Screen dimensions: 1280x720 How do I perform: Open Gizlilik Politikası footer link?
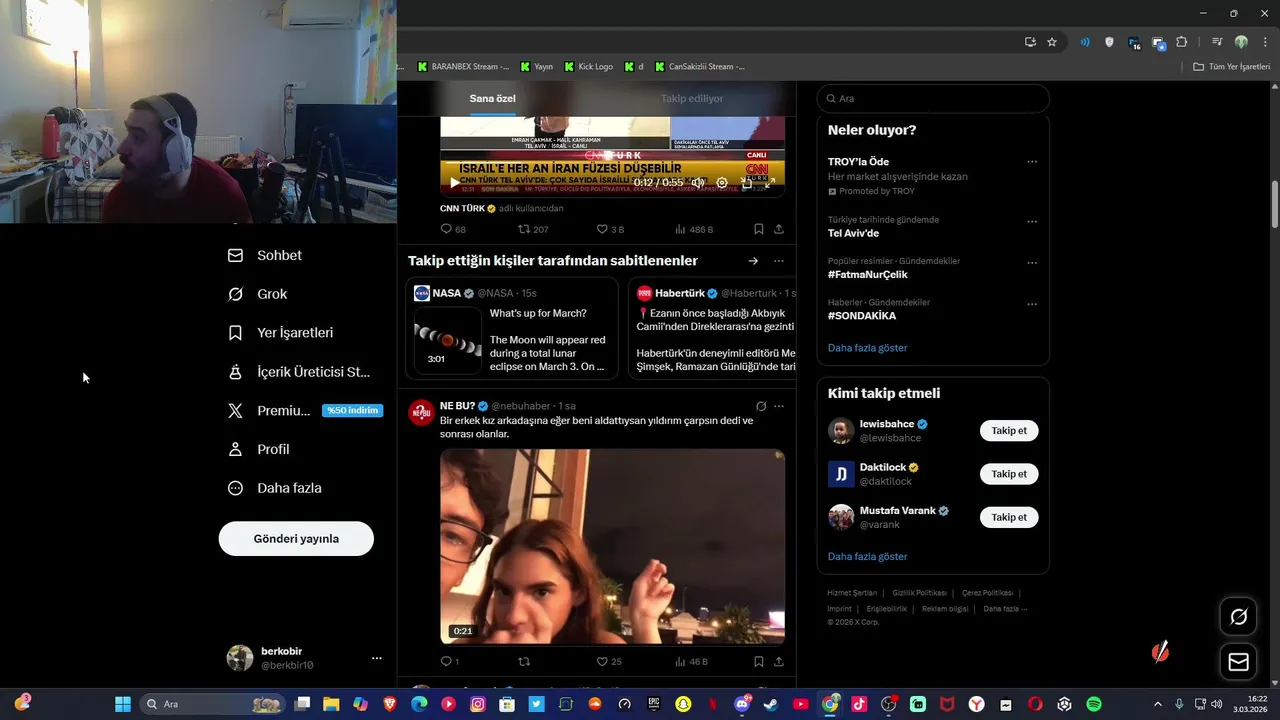[919, 593]
